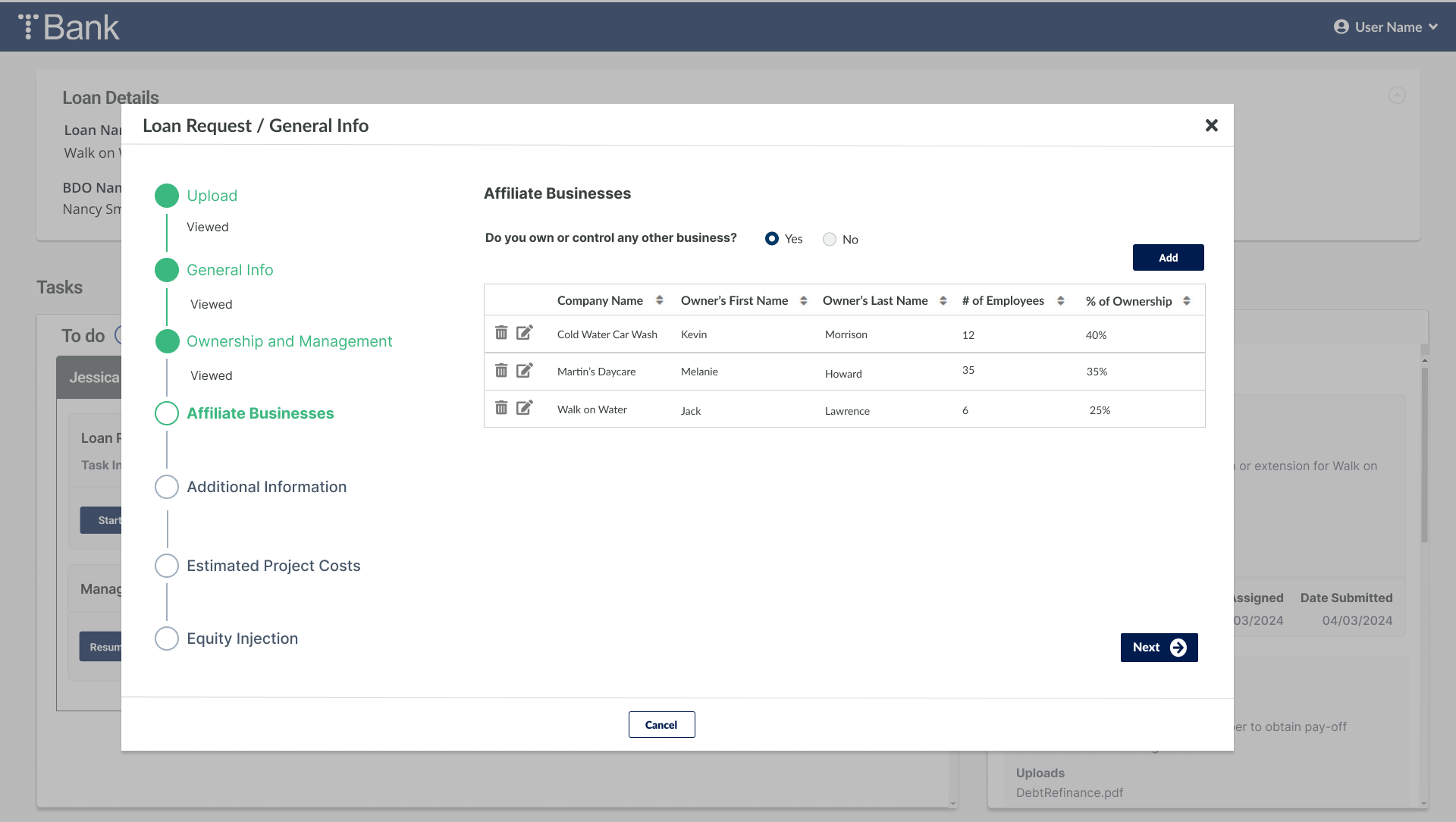Delete the Walk on Water row

(501, 408)
